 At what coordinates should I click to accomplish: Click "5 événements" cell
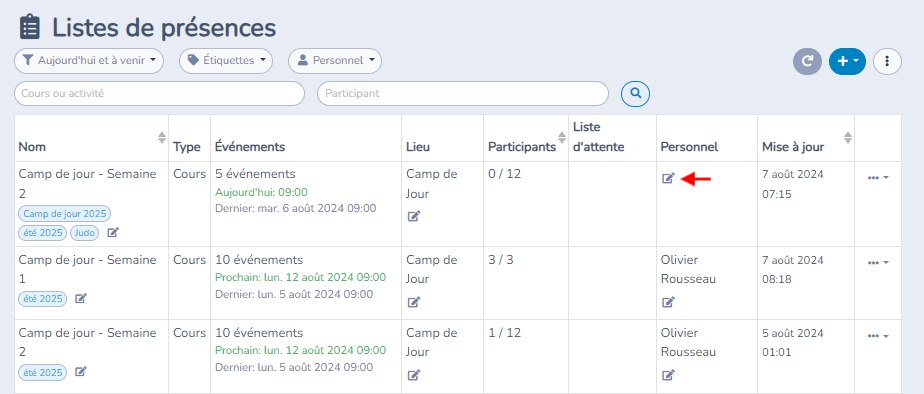pos(255,174)
